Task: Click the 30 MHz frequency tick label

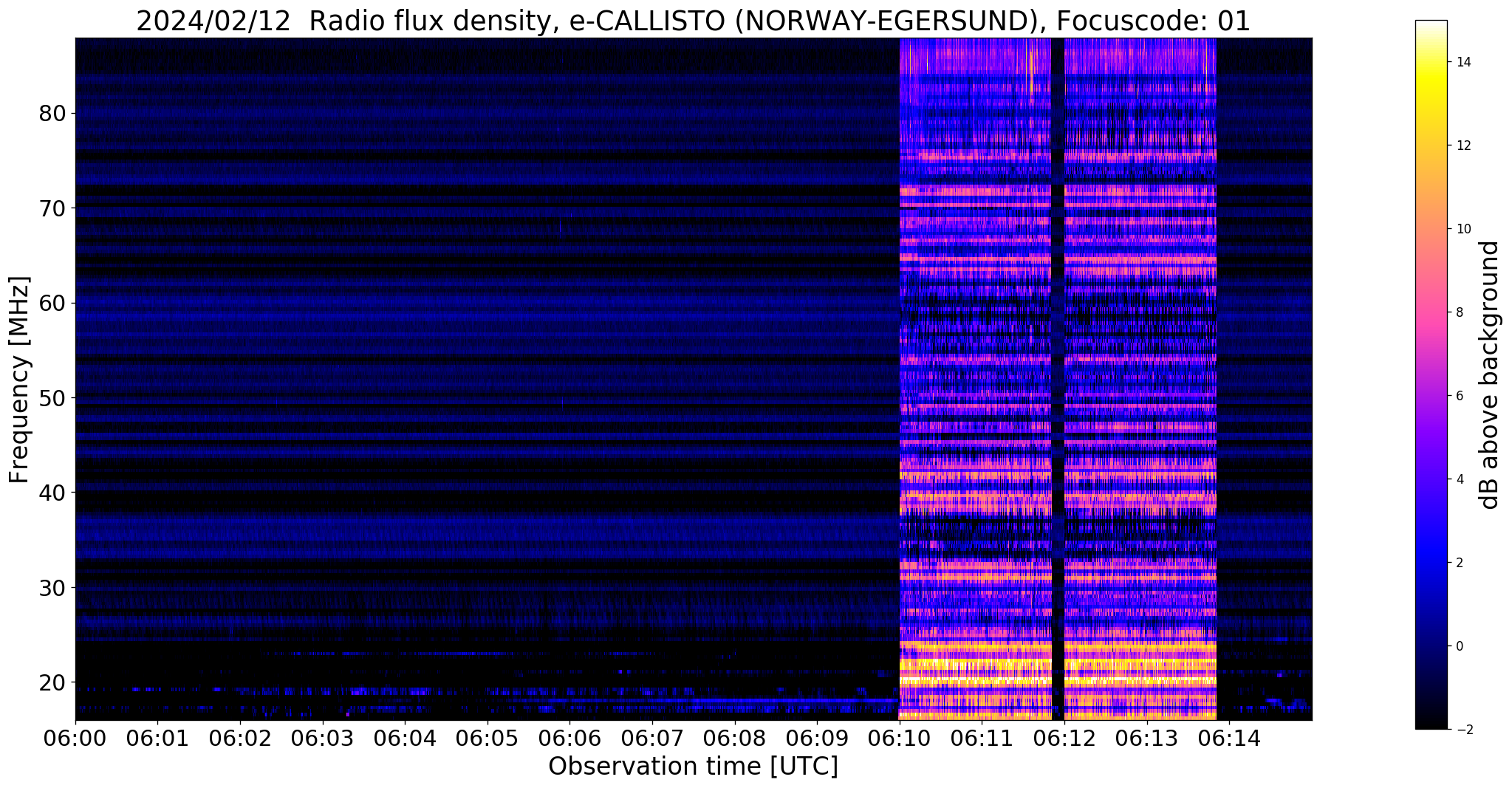Action: click(x=52, y=588)
